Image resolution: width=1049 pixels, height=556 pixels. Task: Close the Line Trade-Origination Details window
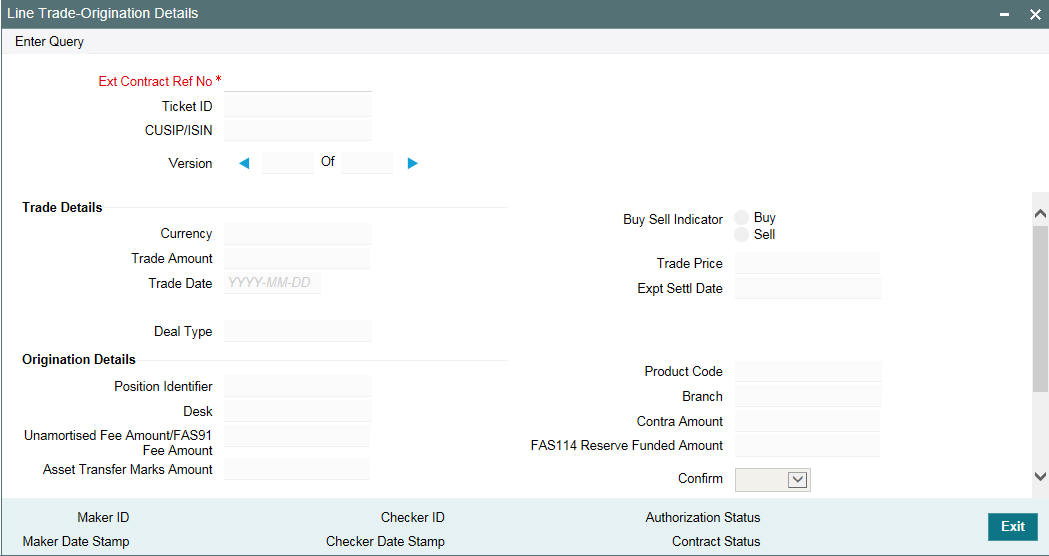(x=1035, y=14)
